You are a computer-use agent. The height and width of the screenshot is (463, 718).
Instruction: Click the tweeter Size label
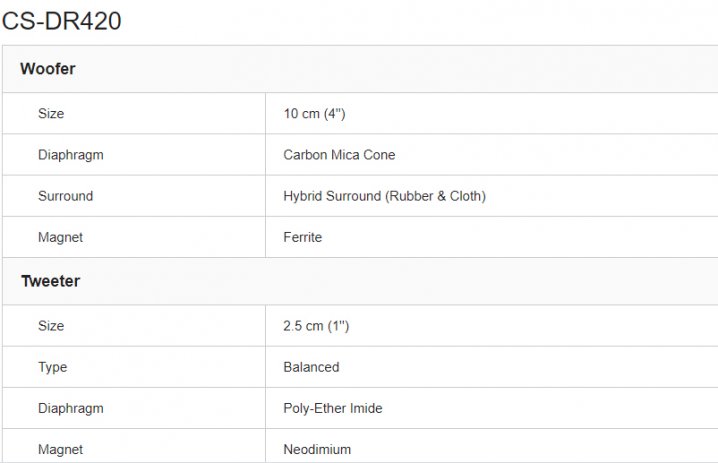tap(51, 326)
